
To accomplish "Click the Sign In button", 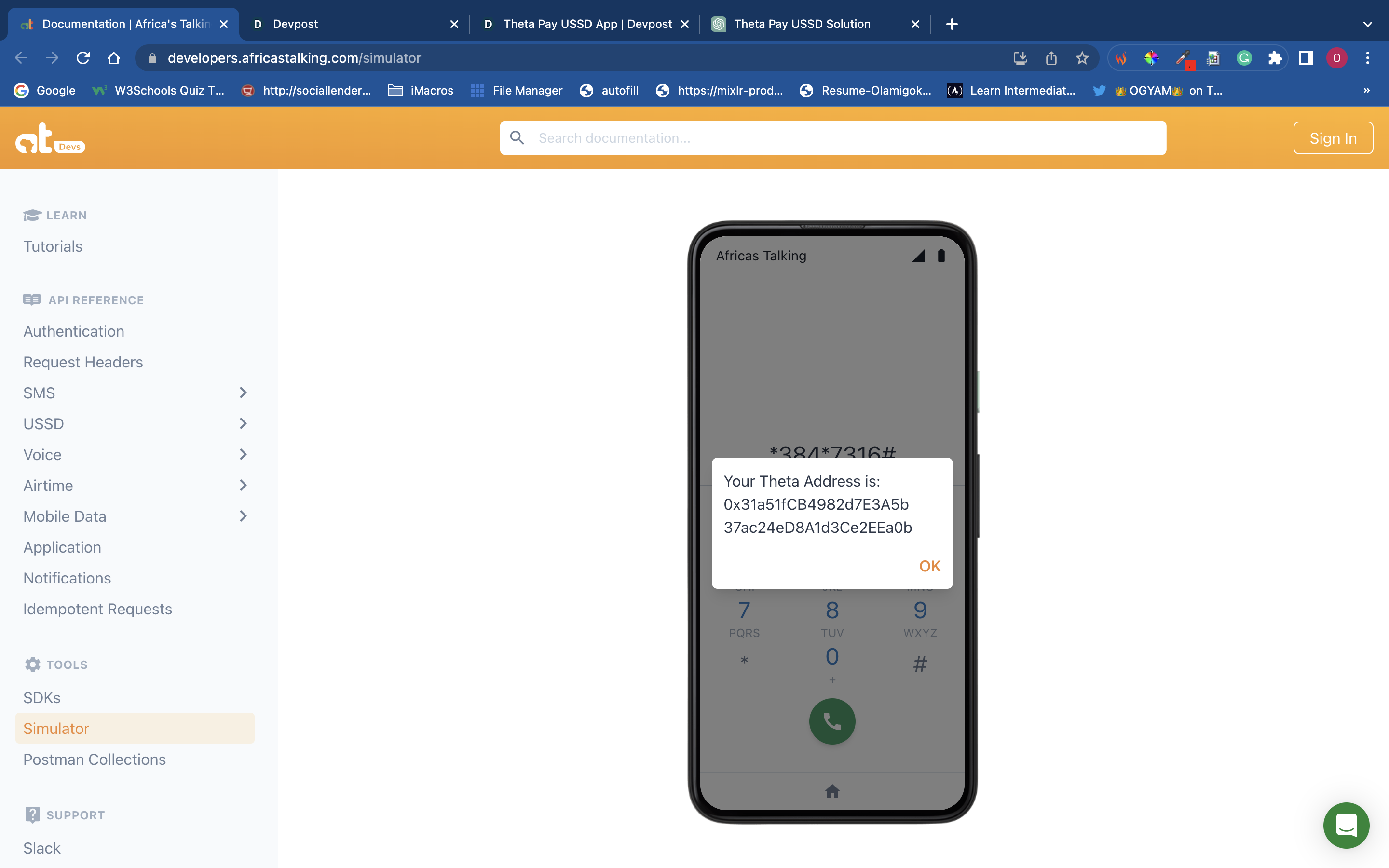I will tap(1333, 138).
